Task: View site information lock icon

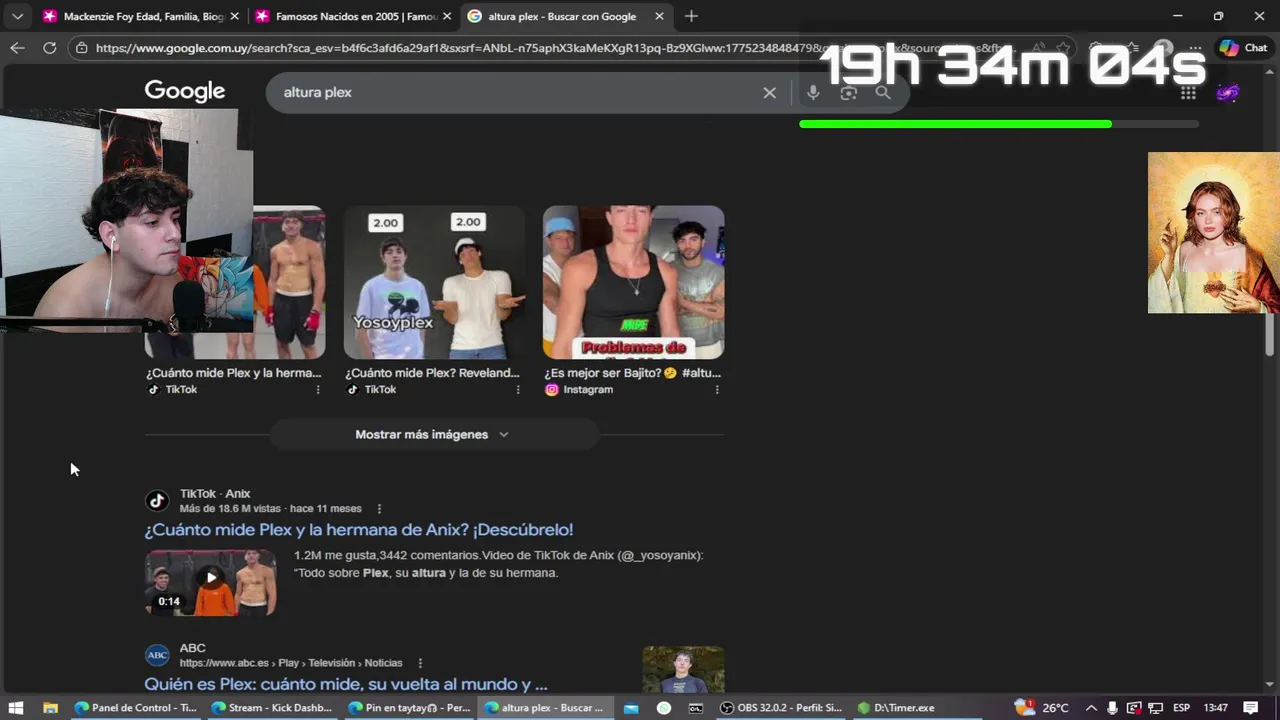Action: click(x=81, y=47)
